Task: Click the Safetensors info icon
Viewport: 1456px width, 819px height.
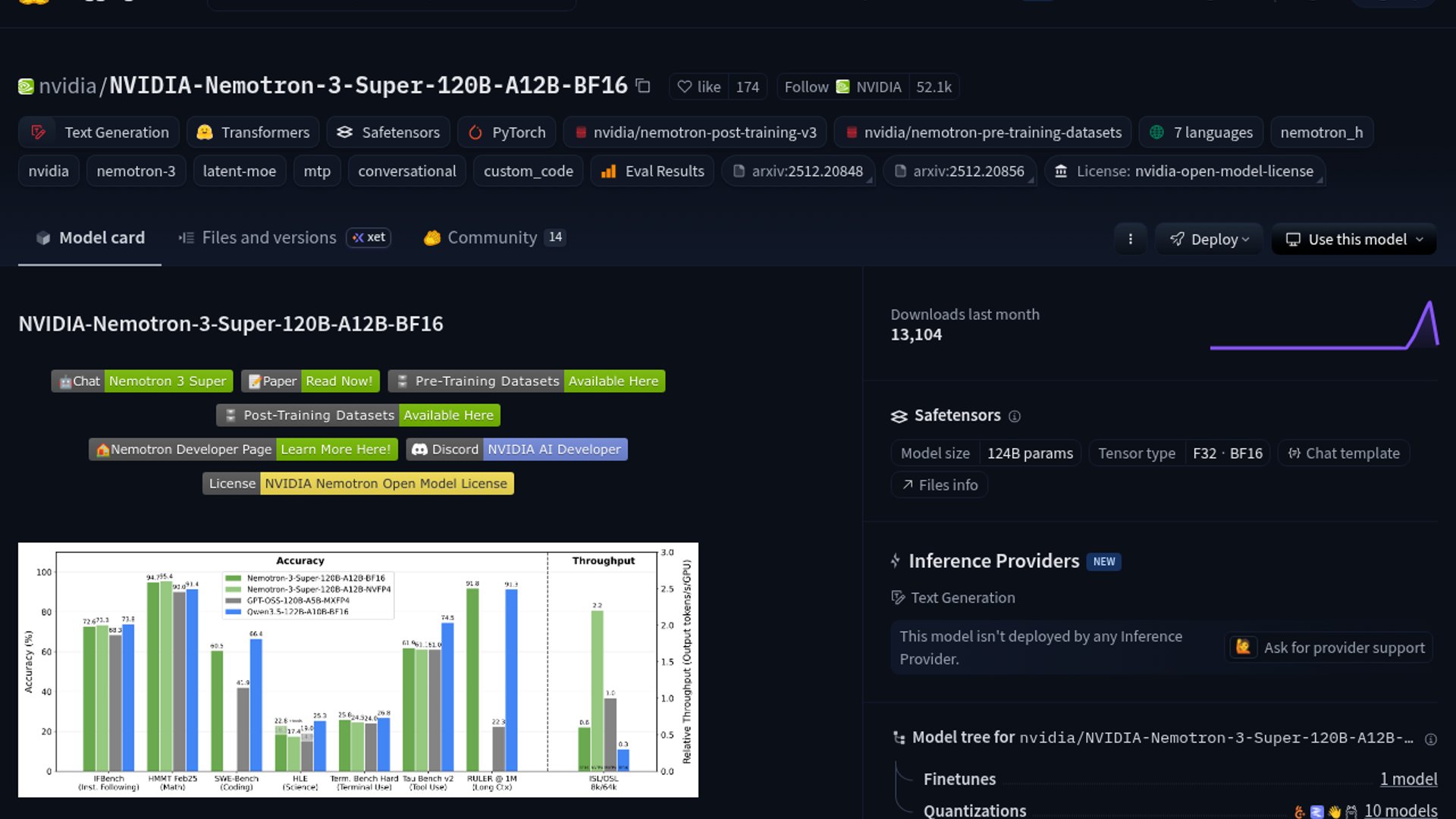Action: click(x=1015, y=416)
